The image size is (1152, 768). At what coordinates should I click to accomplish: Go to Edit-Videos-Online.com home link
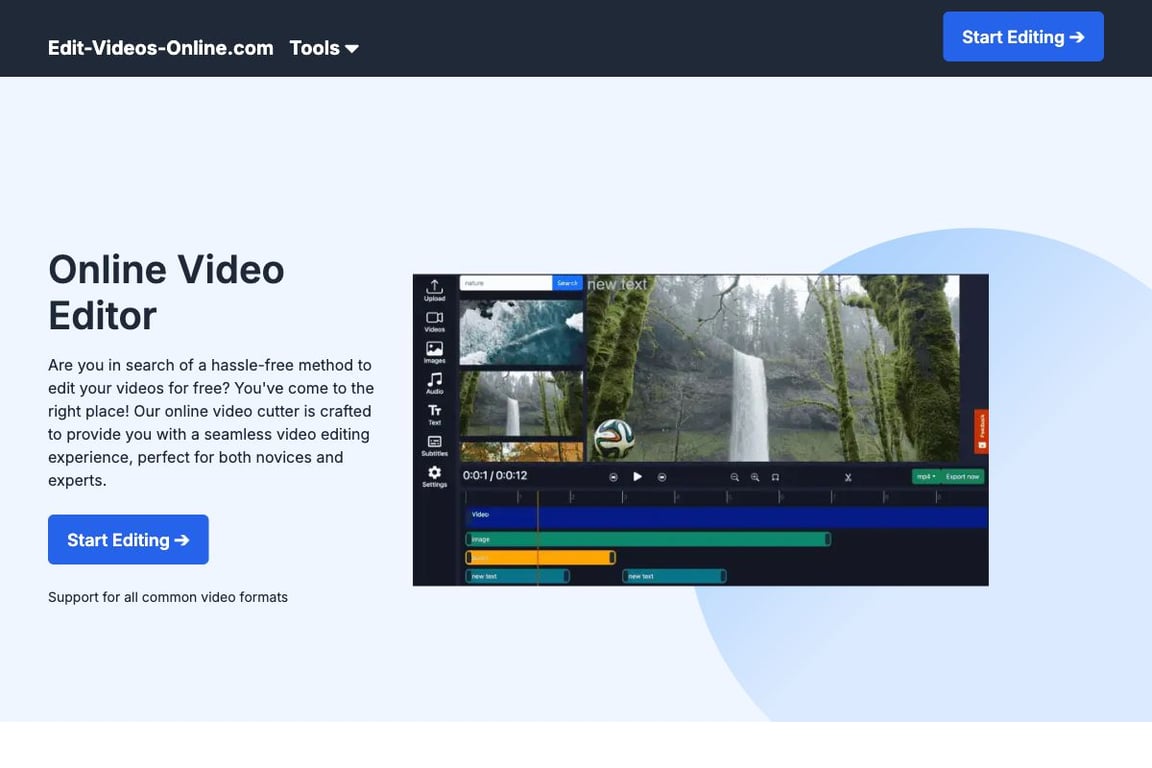coord(161,49)
